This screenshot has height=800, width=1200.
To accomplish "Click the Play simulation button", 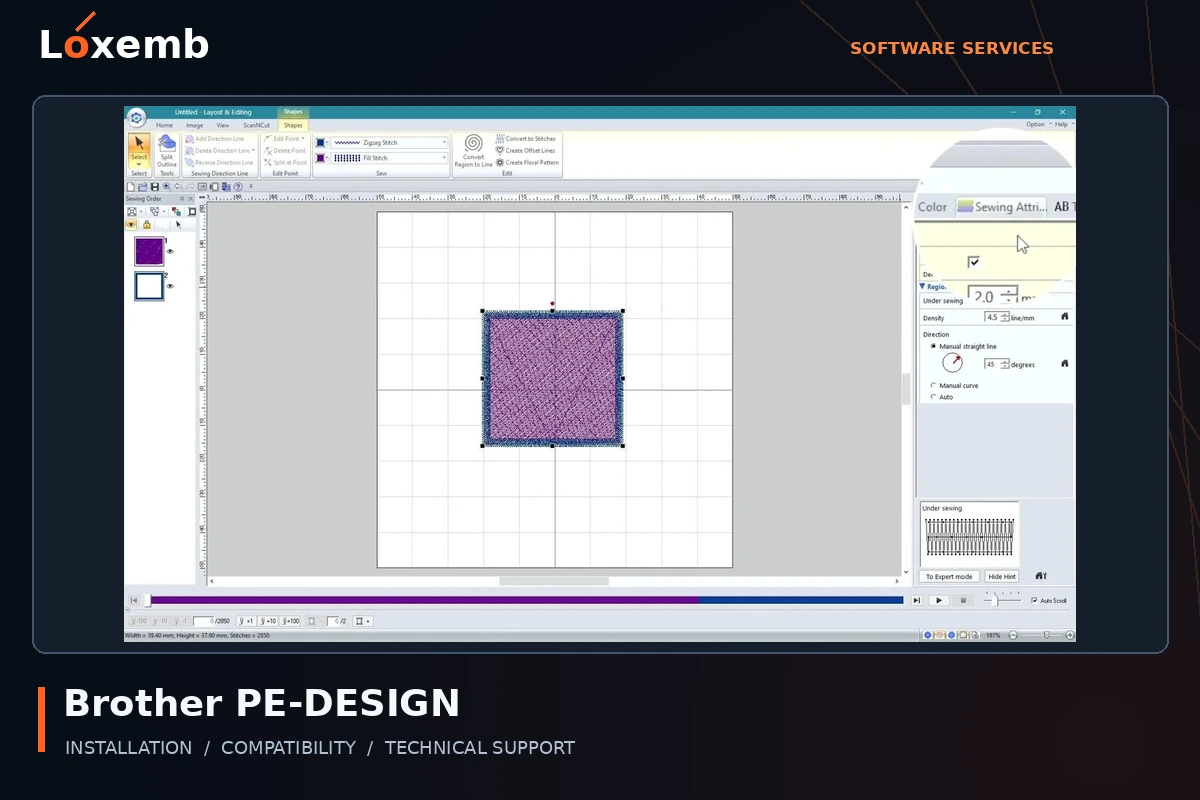I will click(x=939, y=600).
